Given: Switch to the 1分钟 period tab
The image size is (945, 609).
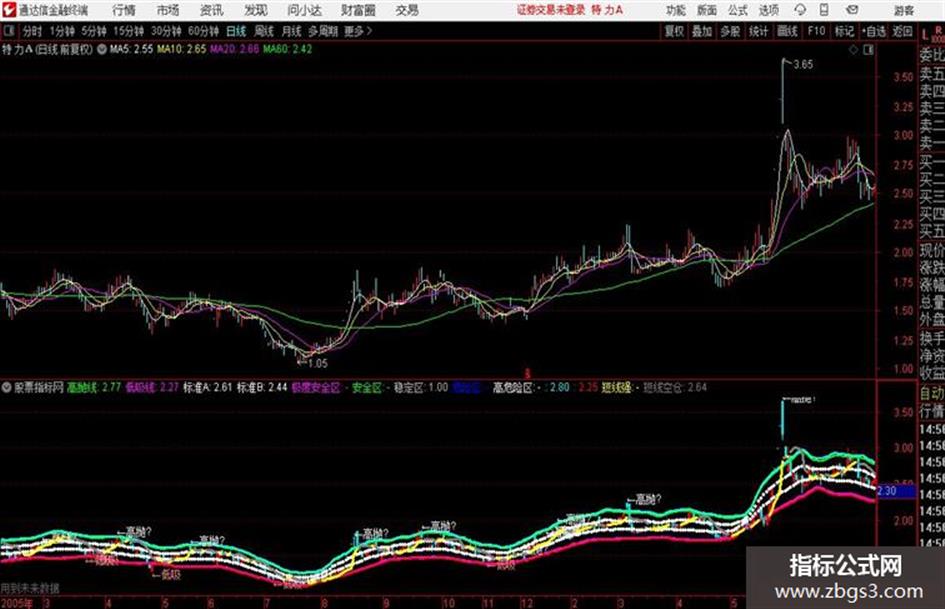Looking at the screenshot, I should click(61, 31).
